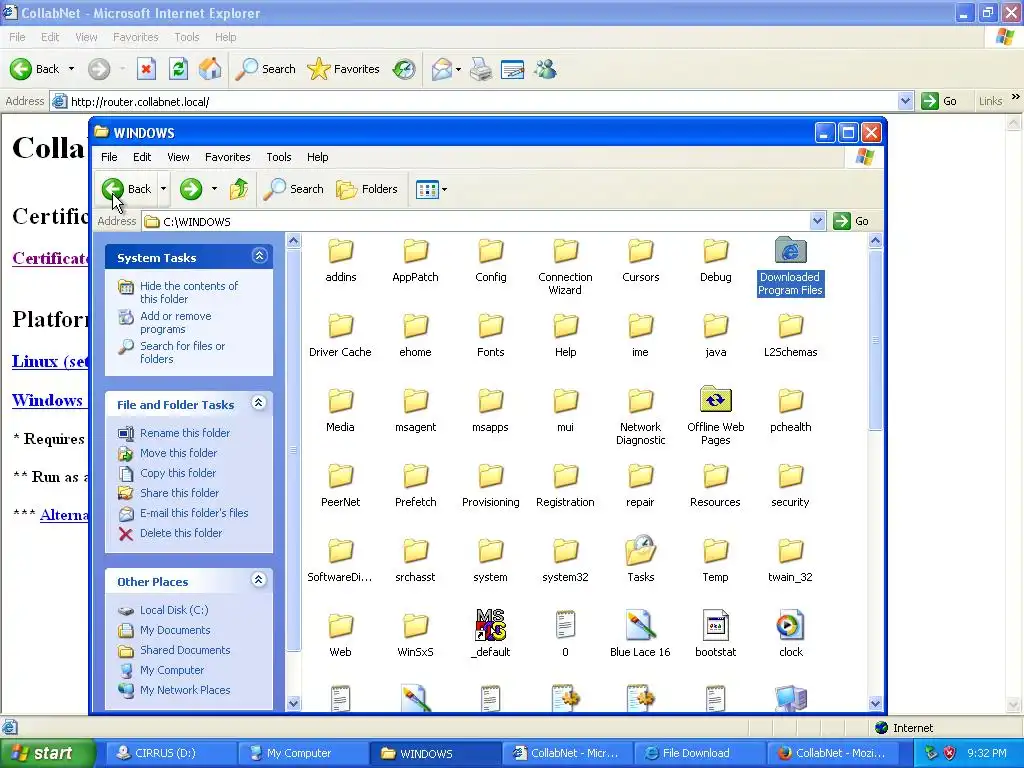
Task: Toggle the Folders pane button
Action: [366, 189]
